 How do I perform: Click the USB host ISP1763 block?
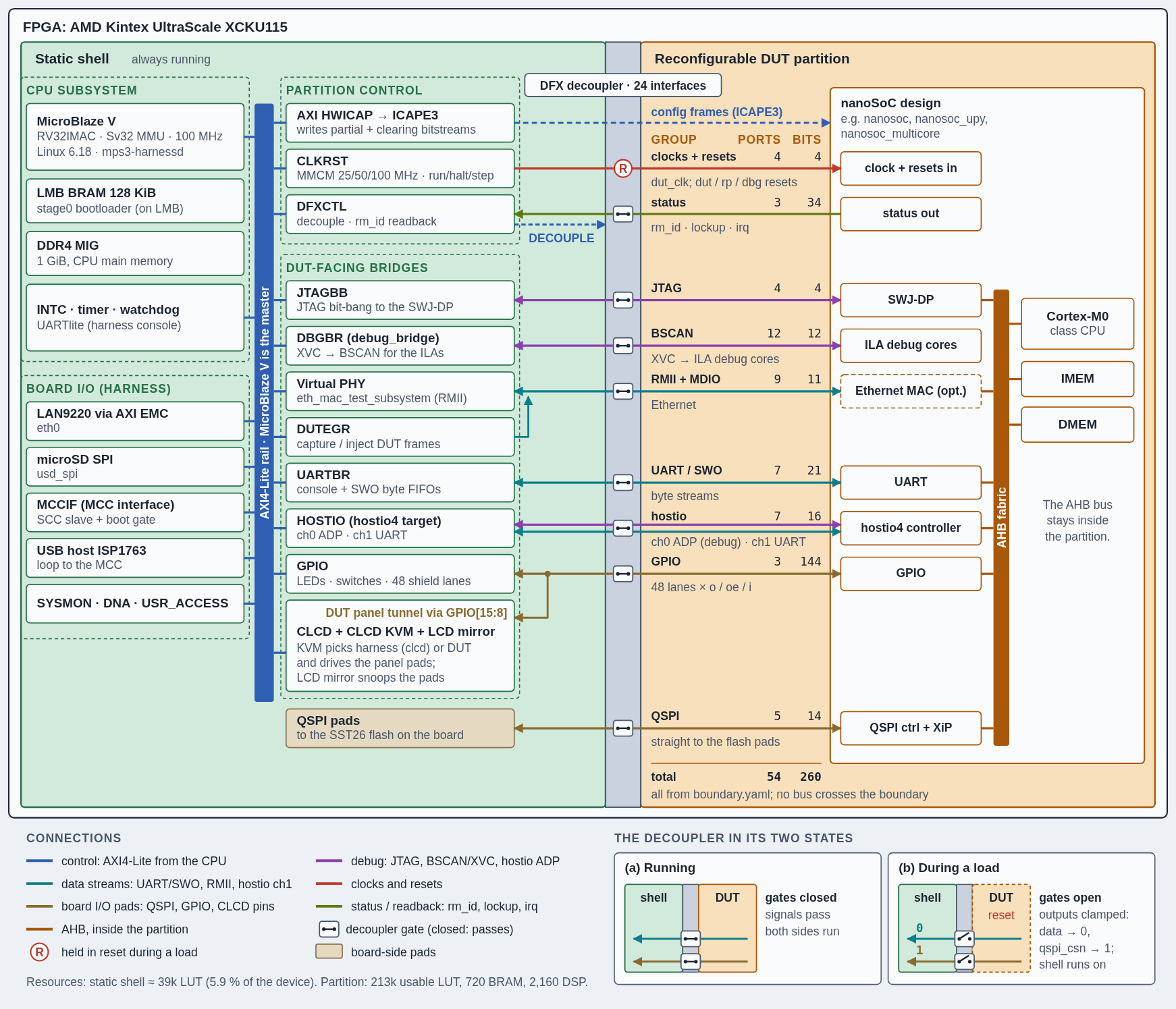[x=135, y=558]
